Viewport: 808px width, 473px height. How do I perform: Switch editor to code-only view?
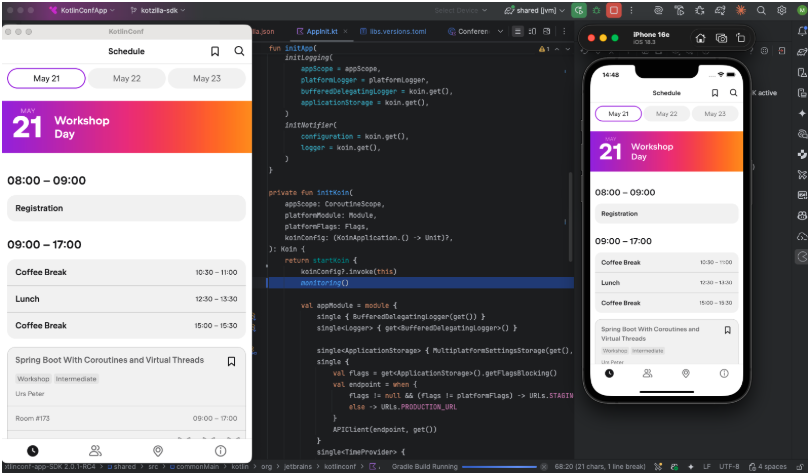pos(518,31)
